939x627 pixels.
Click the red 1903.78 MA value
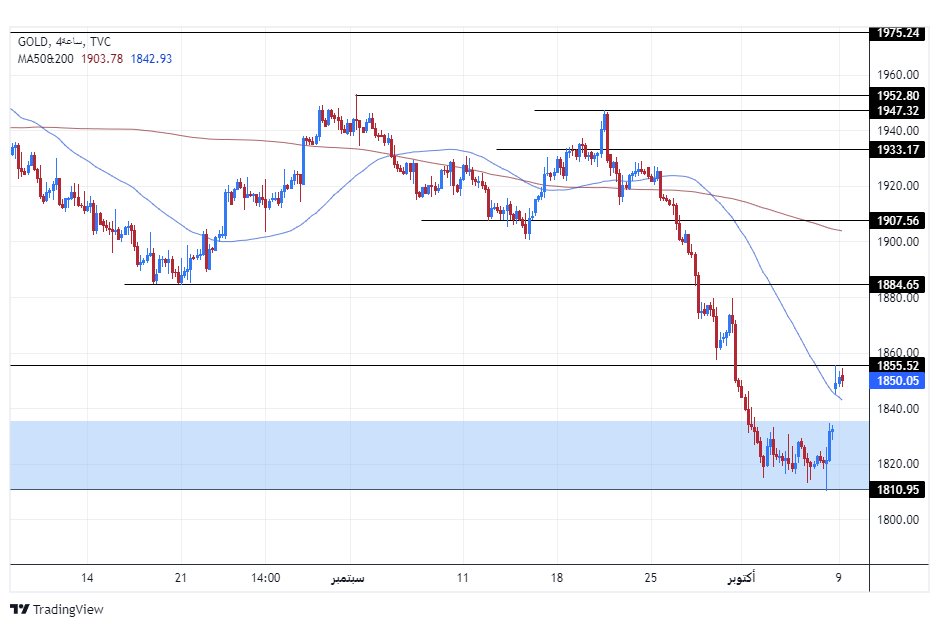point(103,59)
